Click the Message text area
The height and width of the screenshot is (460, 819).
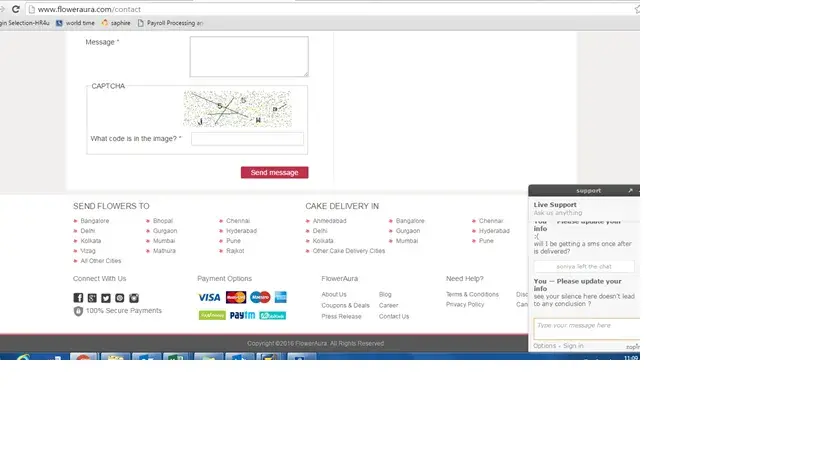coord(249,56)
